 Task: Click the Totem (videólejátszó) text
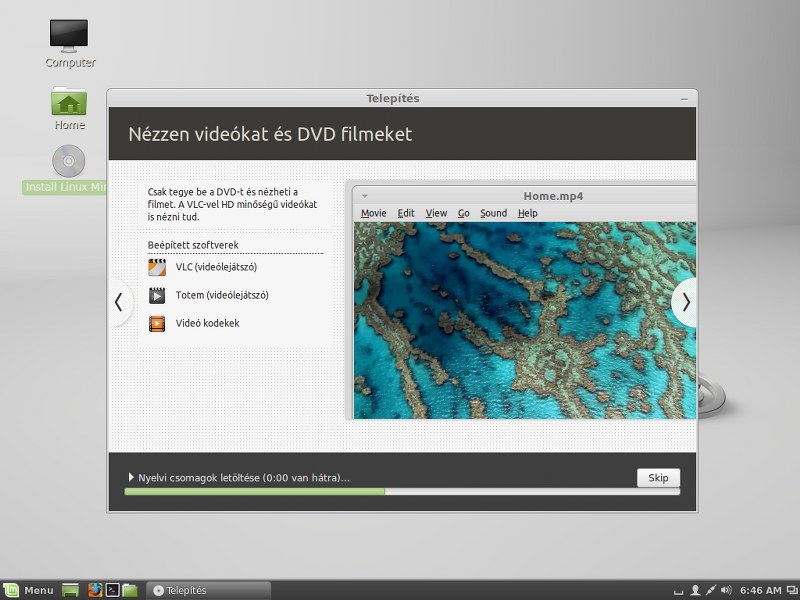pos(222,295)
